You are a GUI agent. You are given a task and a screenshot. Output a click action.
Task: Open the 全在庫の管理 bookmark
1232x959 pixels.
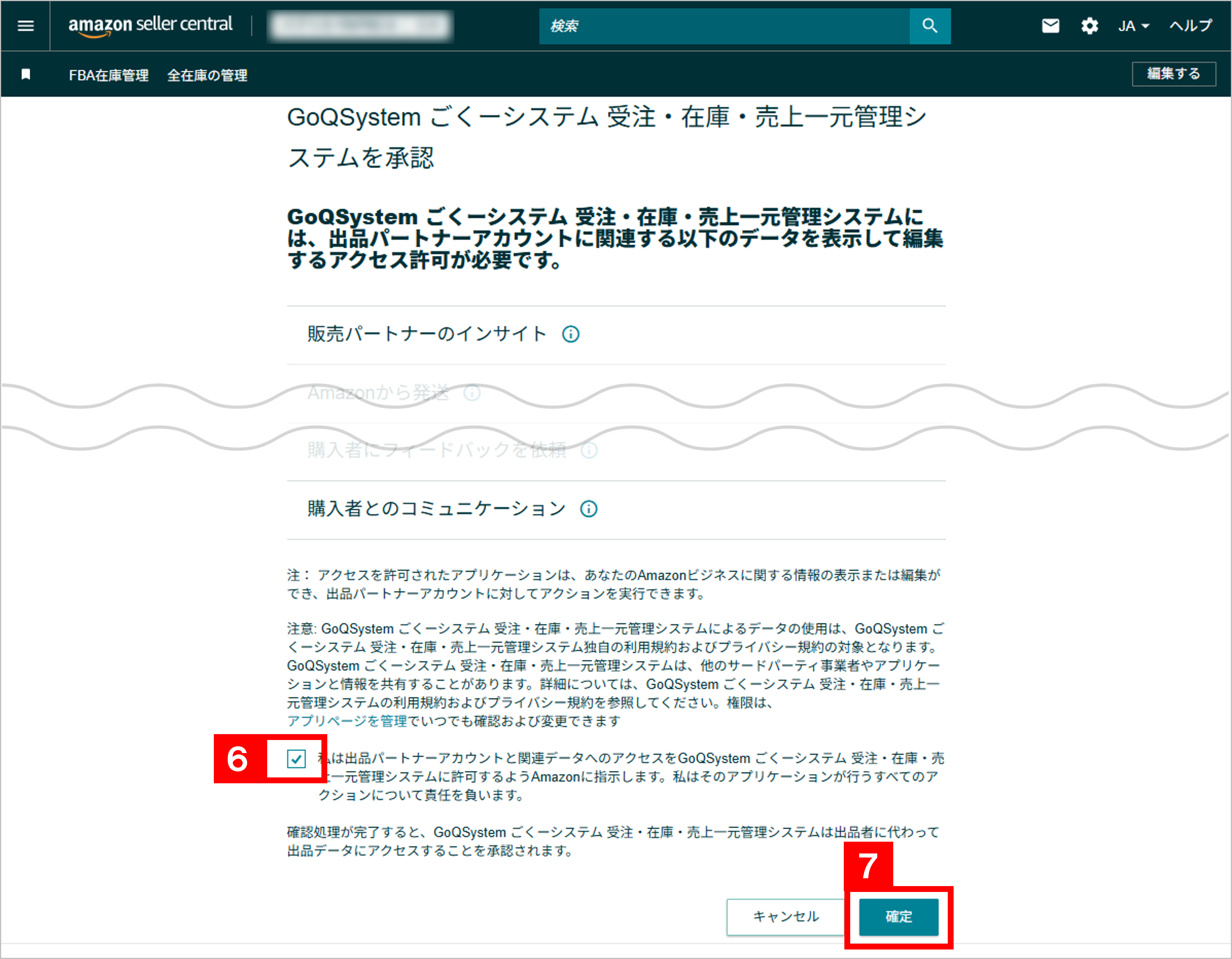tap(207, 75)
